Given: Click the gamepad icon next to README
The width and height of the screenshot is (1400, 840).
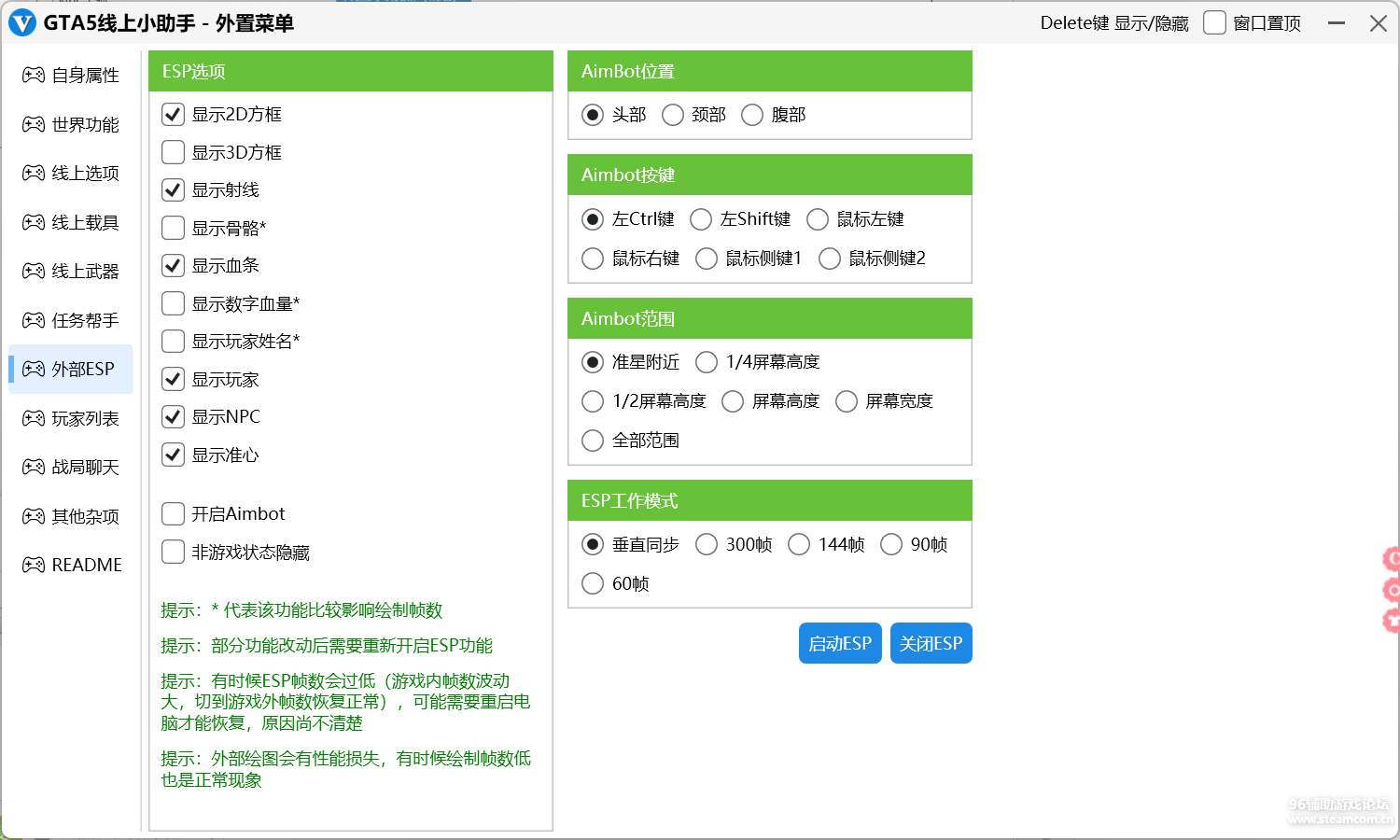Looking at the screenshot, I should (34, 565).
